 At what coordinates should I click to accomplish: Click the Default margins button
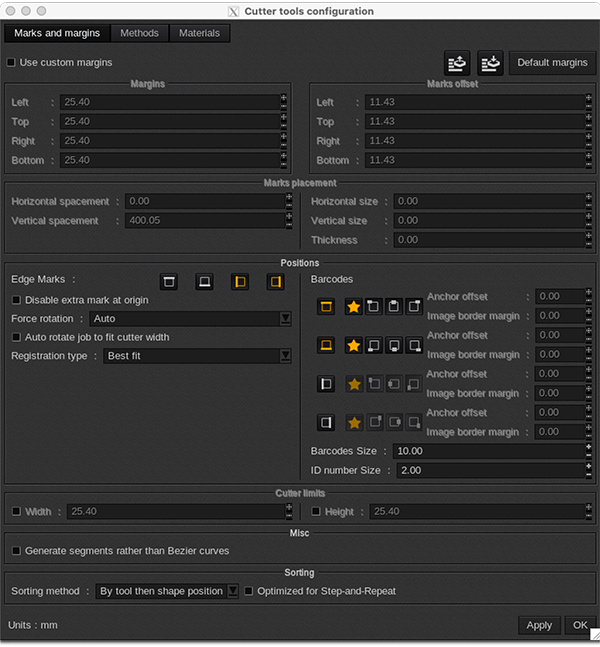coord(552,62)
